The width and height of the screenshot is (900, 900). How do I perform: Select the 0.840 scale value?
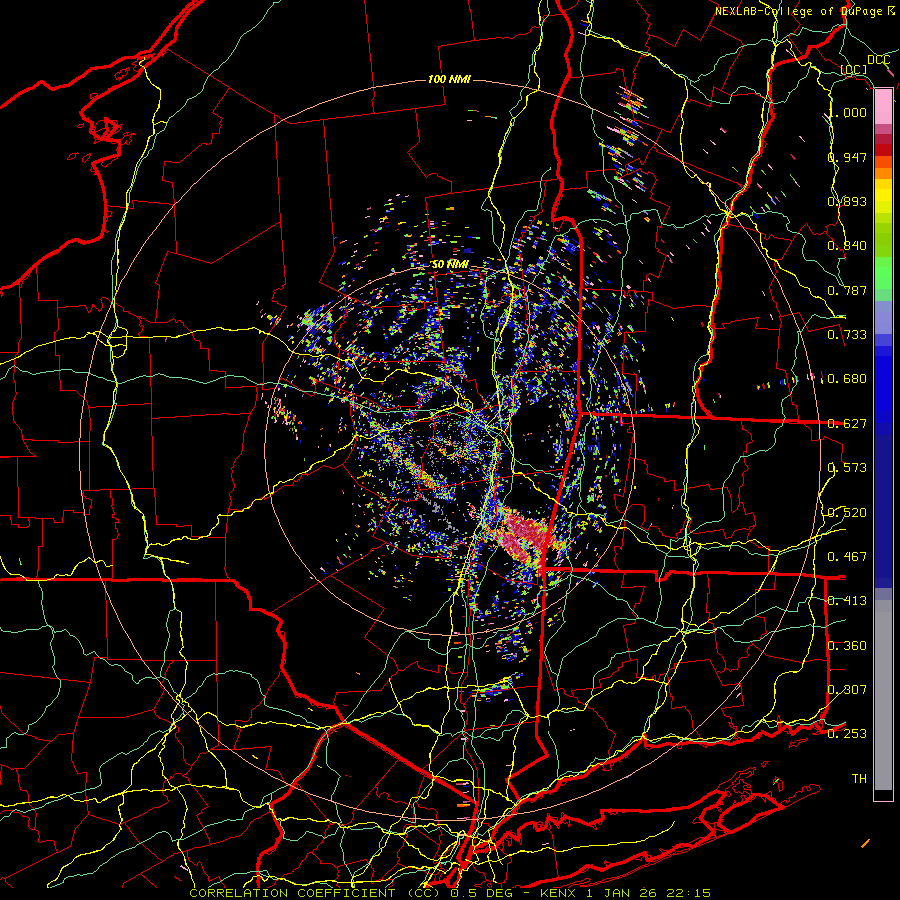point(847,246)
